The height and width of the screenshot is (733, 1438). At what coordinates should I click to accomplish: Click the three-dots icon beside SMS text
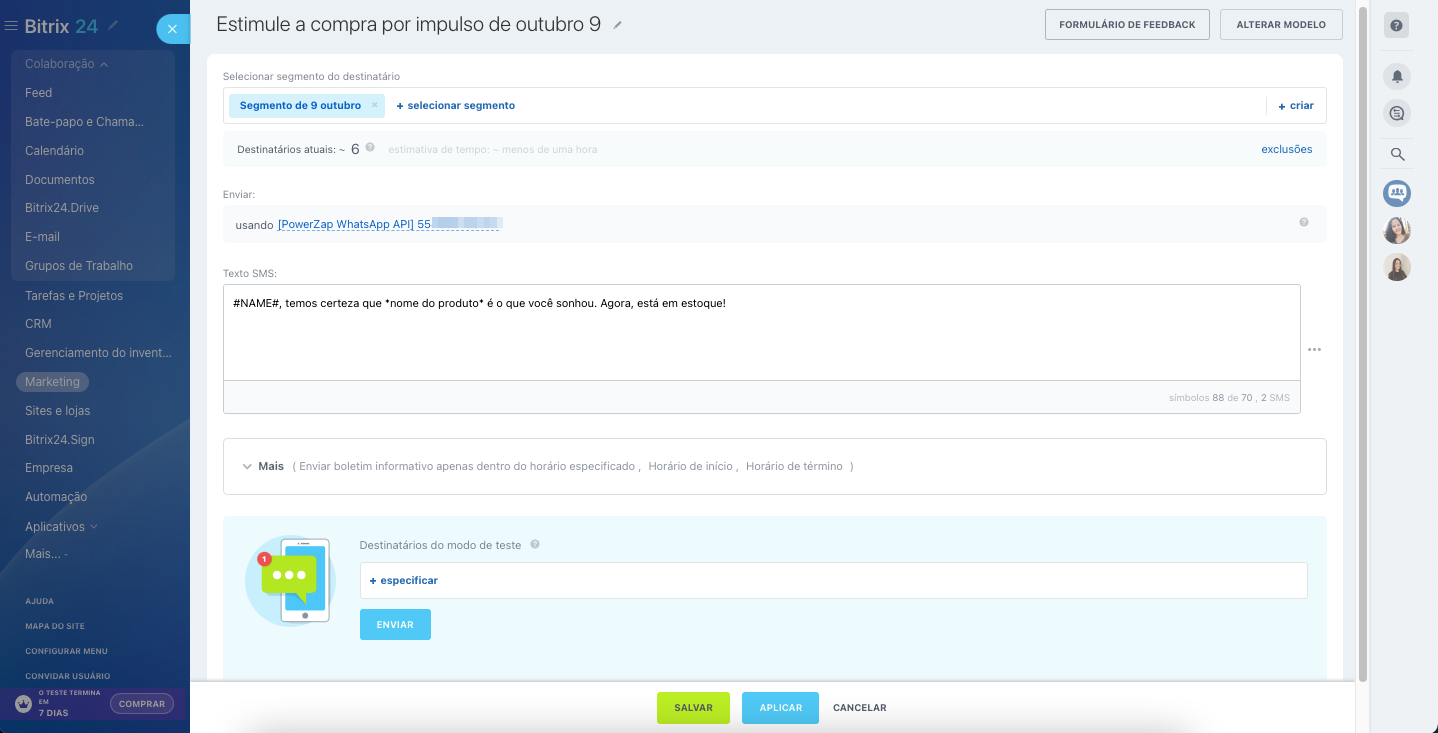click(1314, 349)
